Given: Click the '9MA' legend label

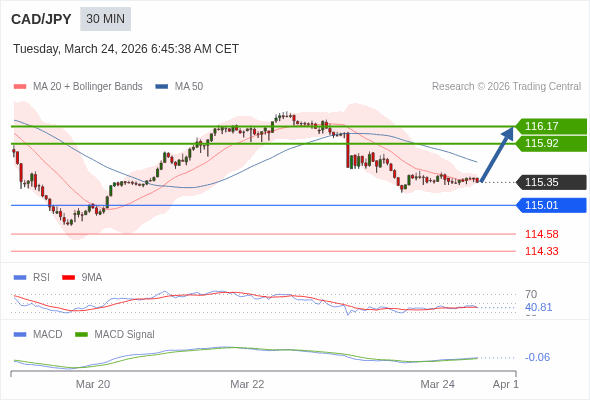Looking at the screenshot, I should click(92, 278).
